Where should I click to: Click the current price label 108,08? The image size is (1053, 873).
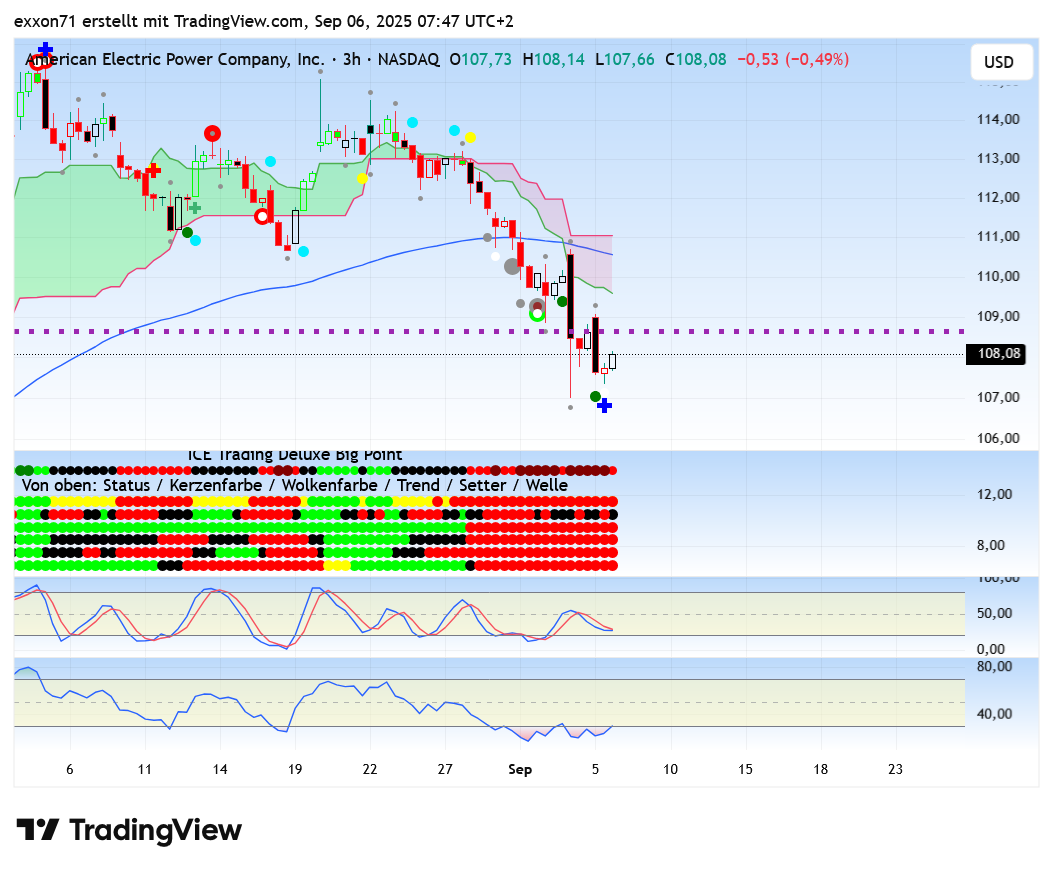[995, 353]
